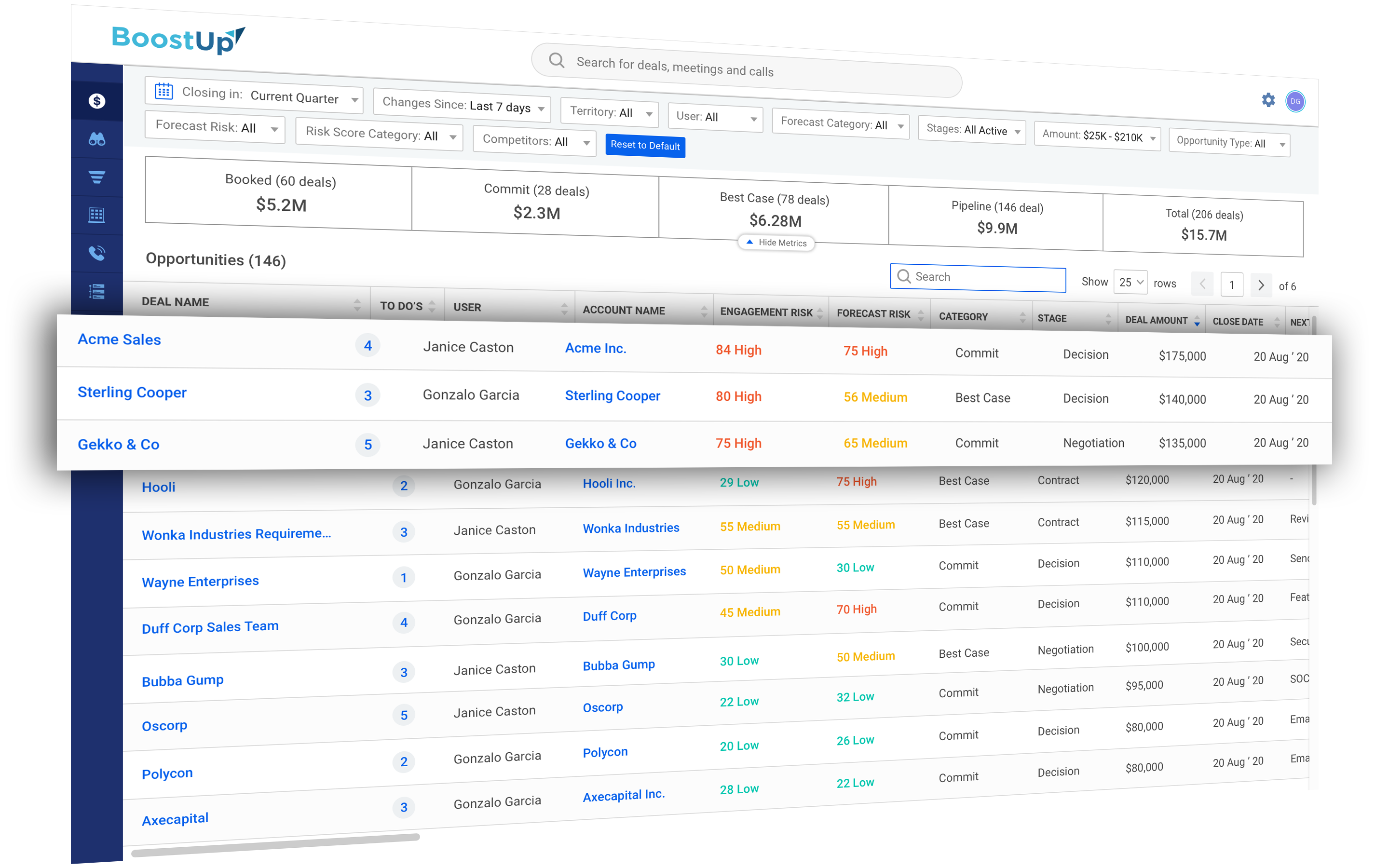Screen dimensions: 1389x868
Task: Sort by Engagement Risk column arrows
Action: click(819, 313)
